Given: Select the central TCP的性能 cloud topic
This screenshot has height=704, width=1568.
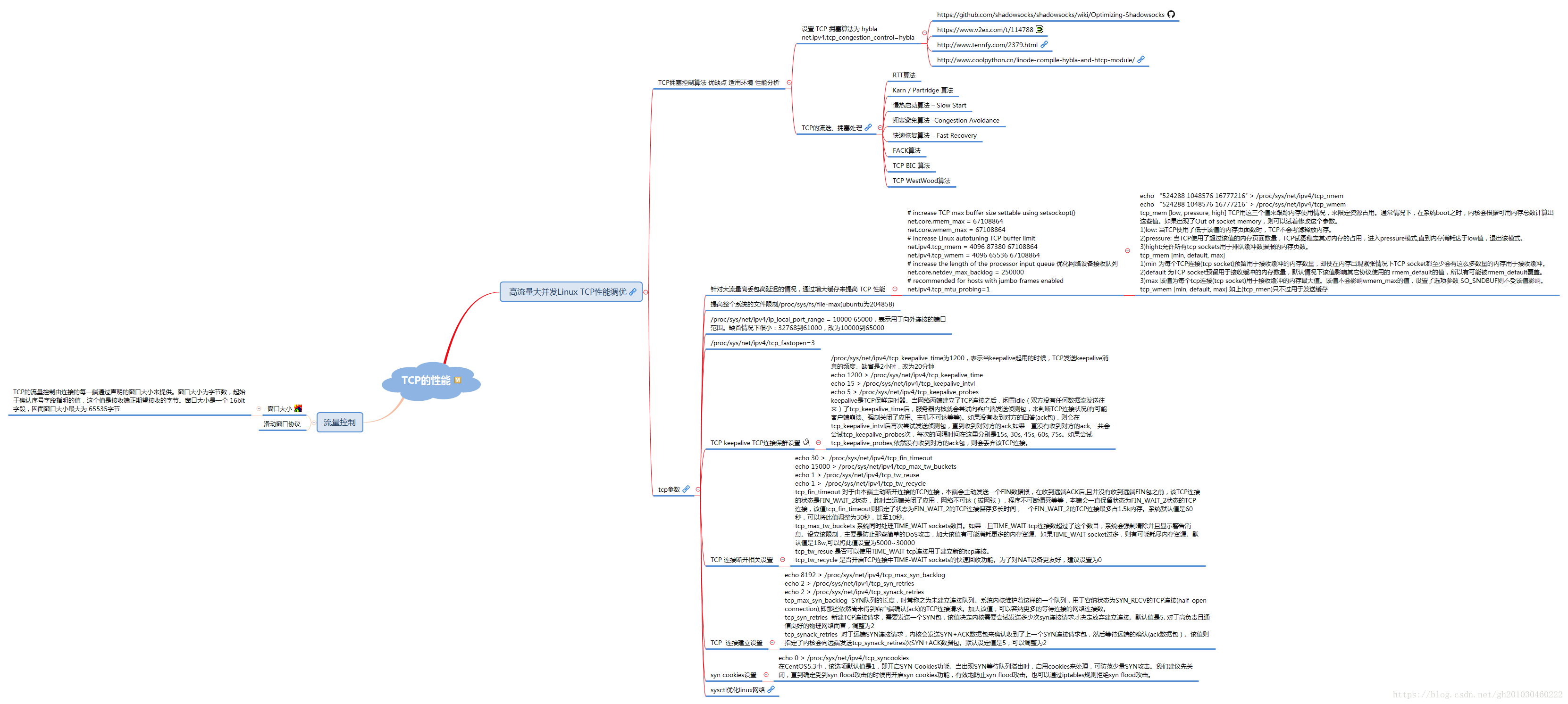Looking at the screenshot, I should click(426, 381).
